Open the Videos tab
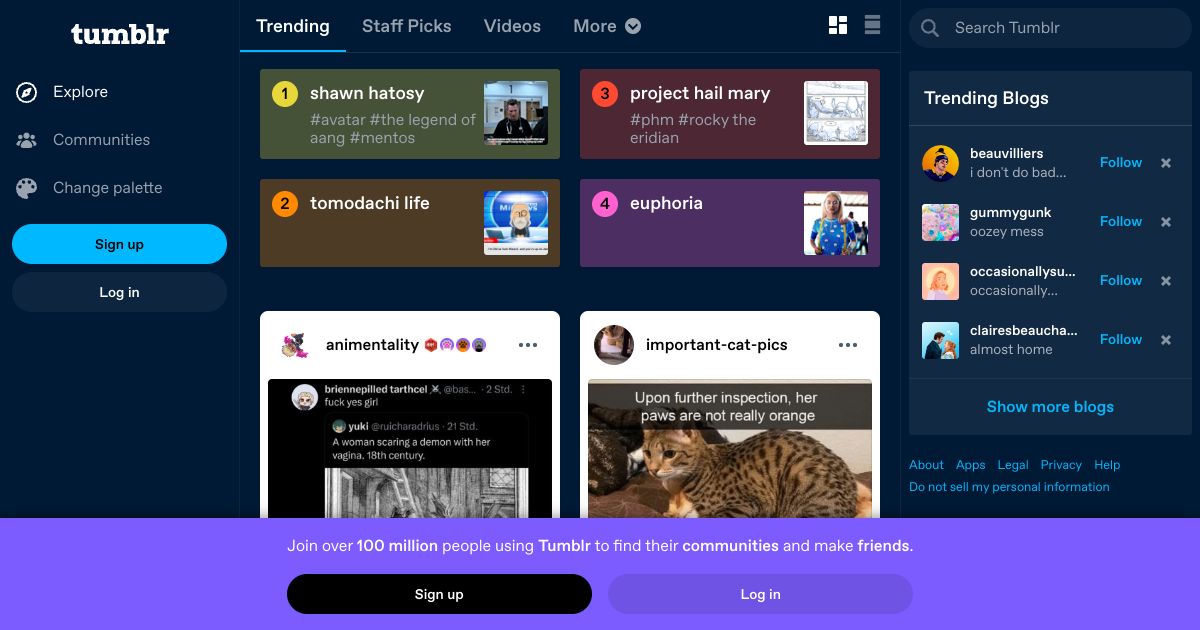Viewport: 1200px width, 630px height. point(512,26)
